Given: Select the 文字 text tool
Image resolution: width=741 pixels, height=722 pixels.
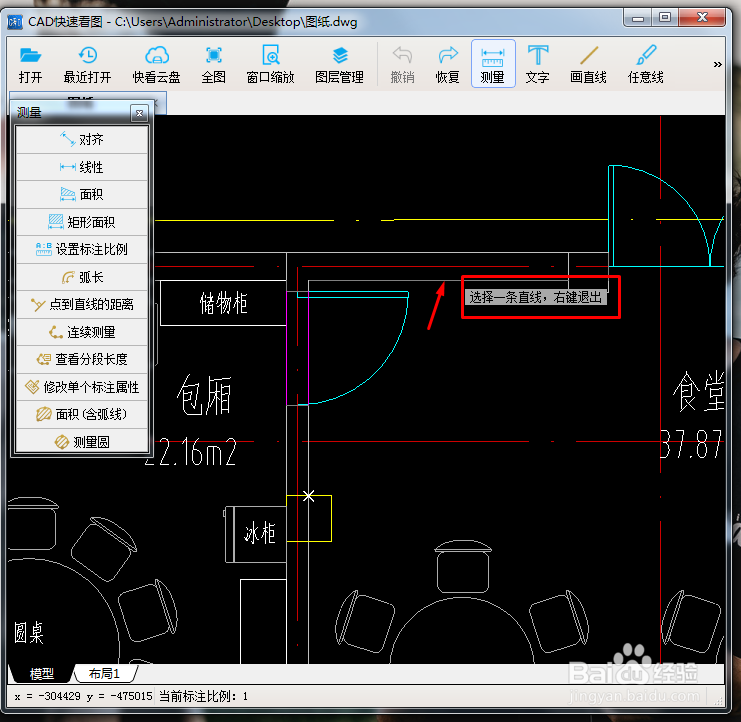Looking at the screenshot, I should 538,65.
